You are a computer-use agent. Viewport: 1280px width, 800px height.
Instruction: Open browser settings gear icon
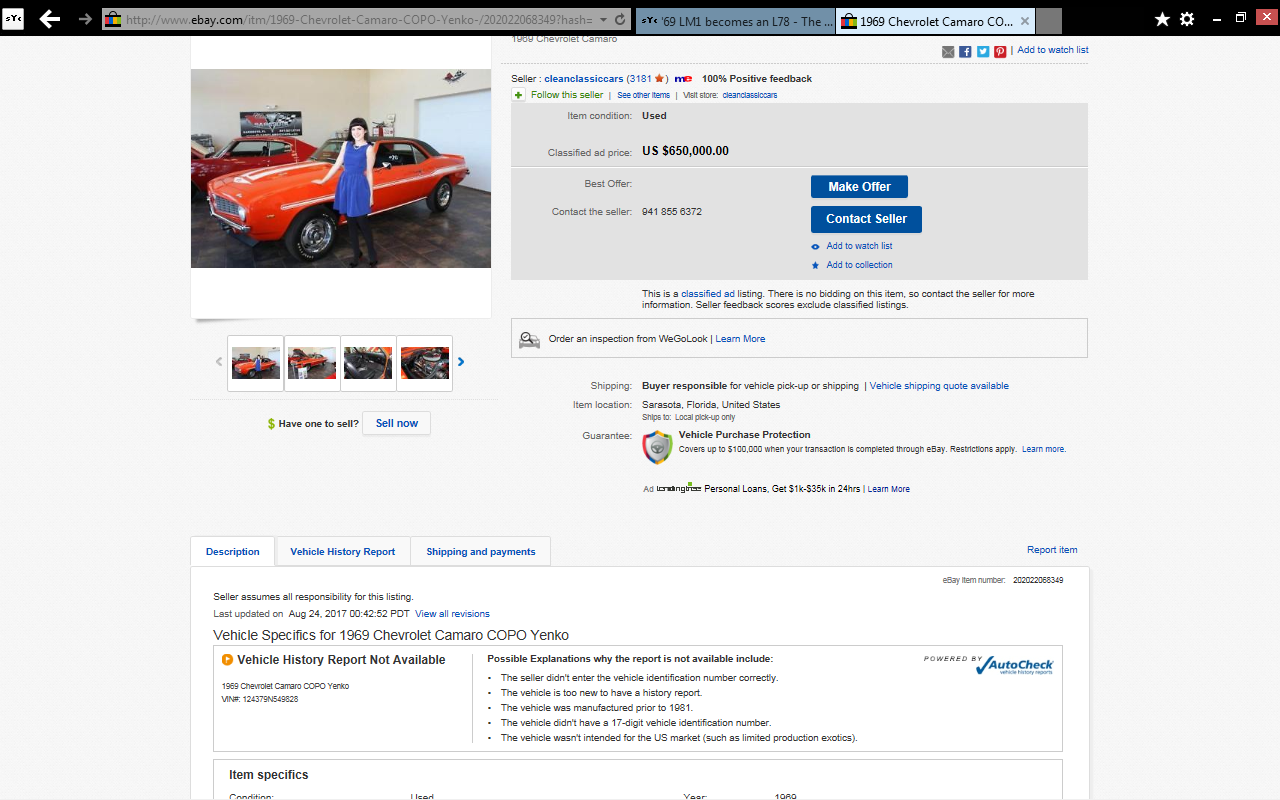tap(1187, 19)
